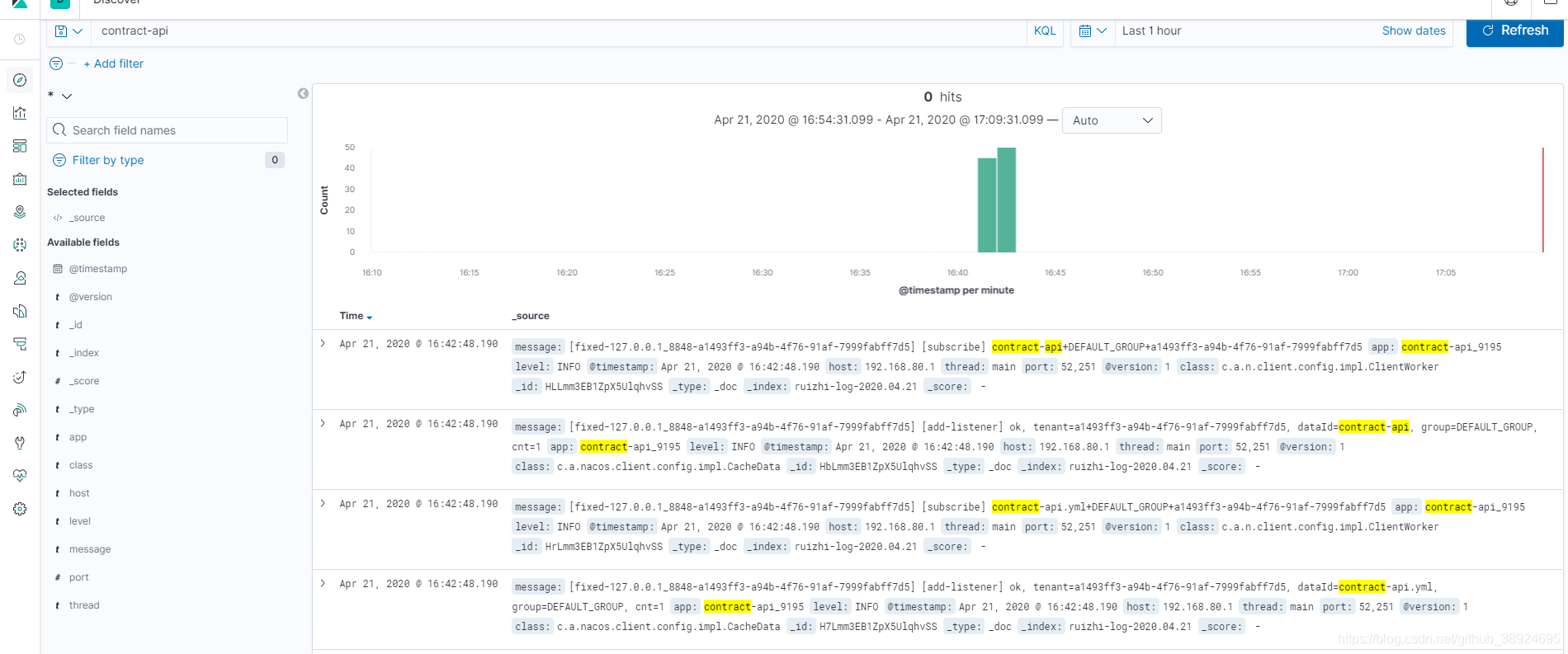Viewport: 1568px width, 654px height.
Task: Open Dashboard icon in sidebar
Action: (x=20, y=146)
